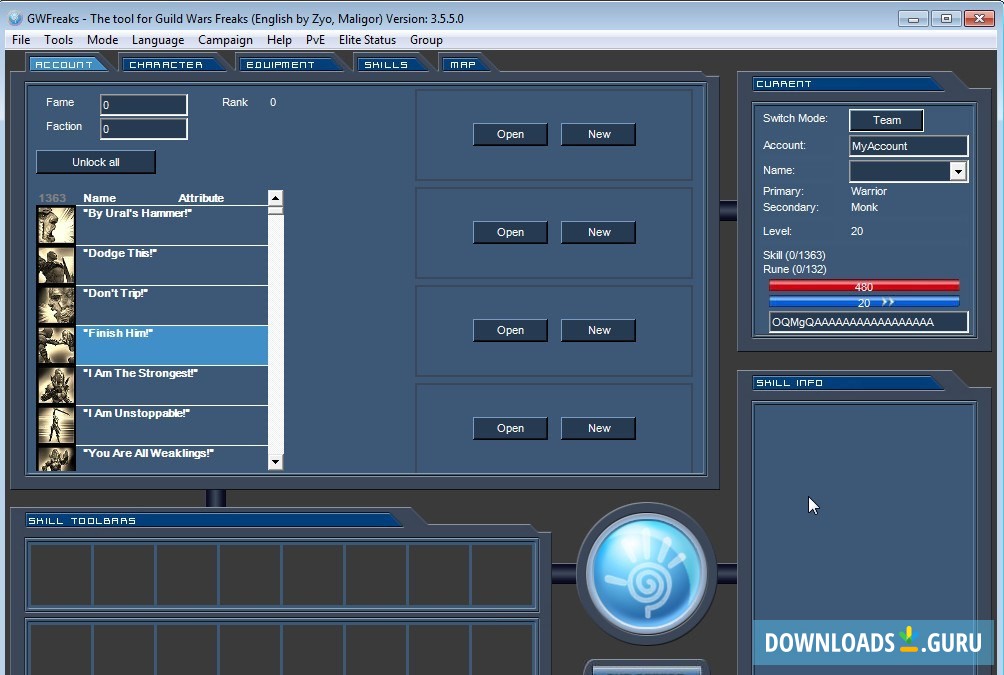Click the "Don't Trip!" skill icon
The image size is (1004, 675).
point(56,305)
